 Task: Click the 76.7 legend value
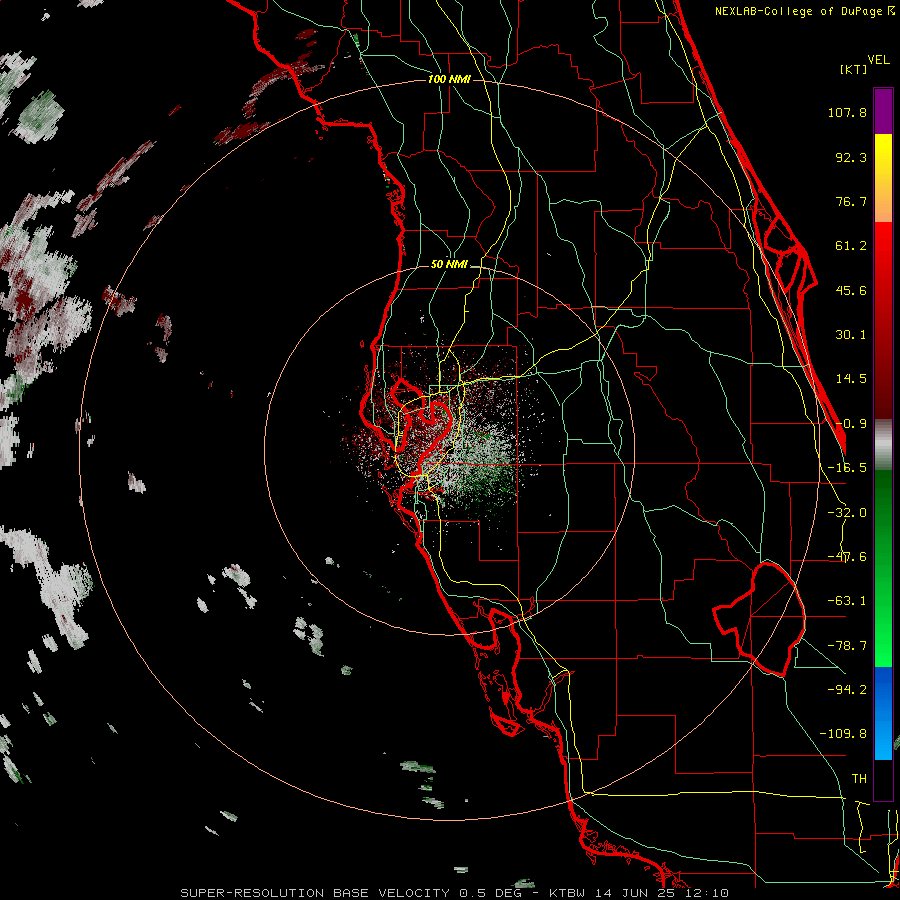tap(851, 201)
